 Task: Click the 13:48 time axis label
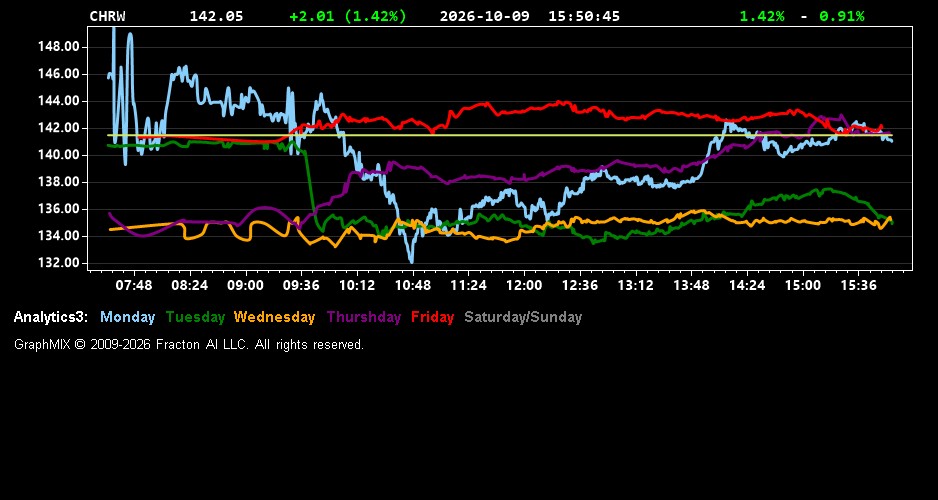click(x=691, y=285)
